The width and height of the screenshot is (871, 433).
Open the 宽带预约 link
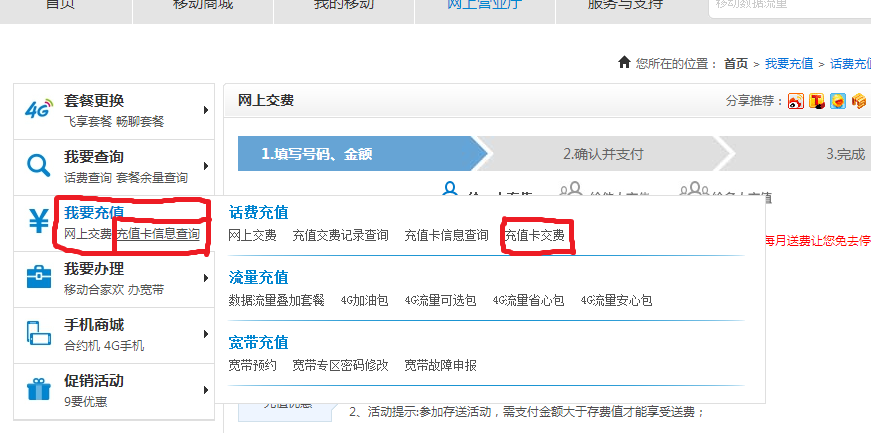(252, 365)
